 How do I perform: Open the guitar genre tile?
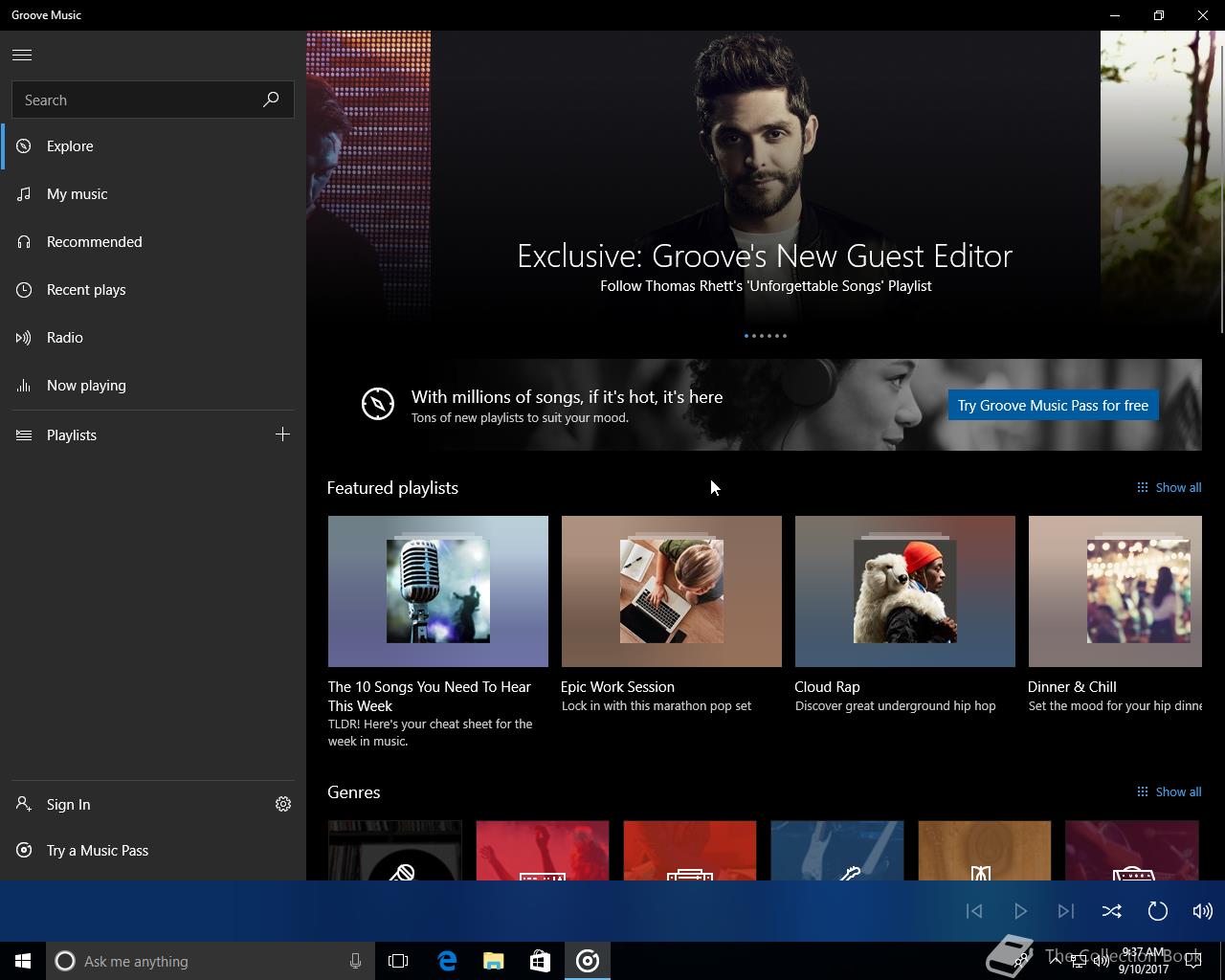(x=837, y=851)
